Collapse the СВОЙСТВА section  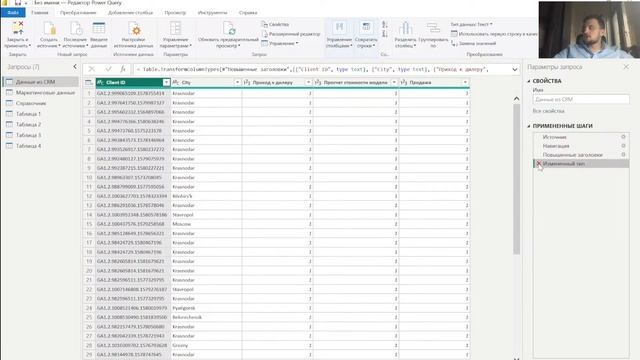tap(529, 81)
